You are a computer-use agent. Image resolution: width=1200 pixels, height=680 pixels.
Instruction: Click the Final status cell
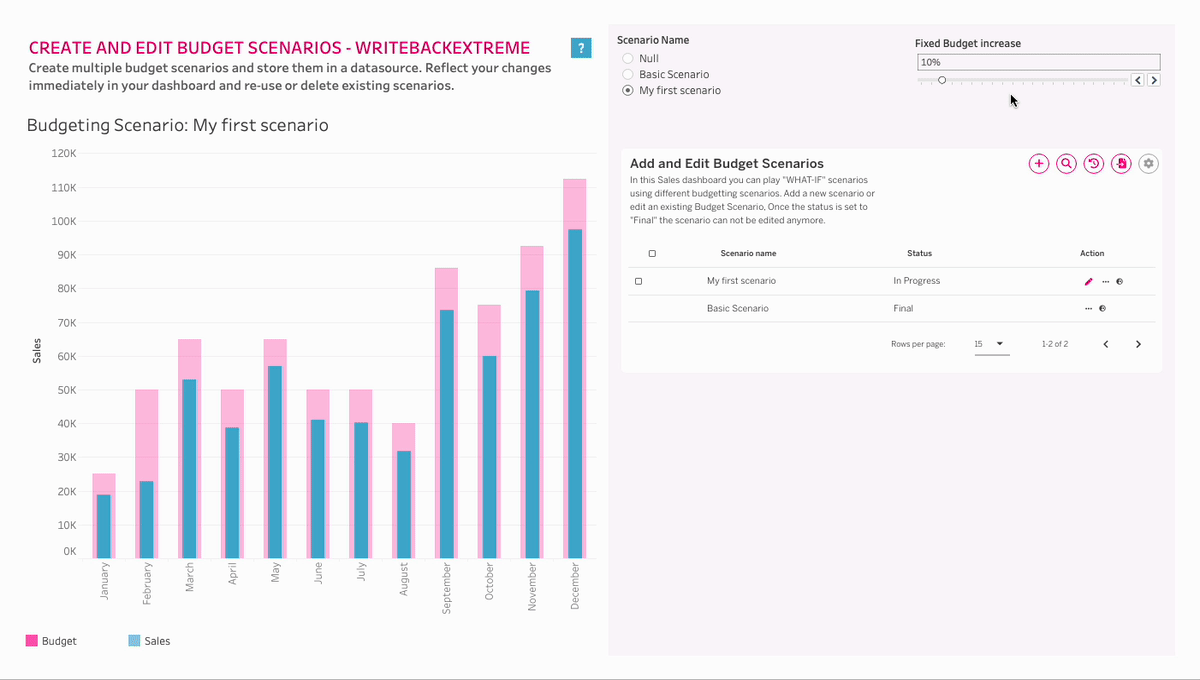pos(903,308)
